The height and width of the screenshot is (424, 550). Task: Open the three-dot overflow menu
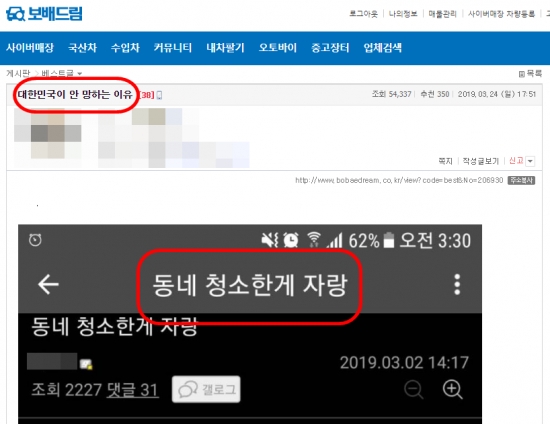(x=457, y=284)
